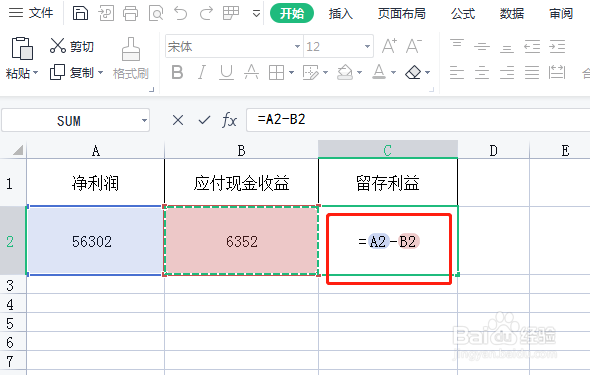
Task: Switch to the 数据 tab
Action: point(512,14)
